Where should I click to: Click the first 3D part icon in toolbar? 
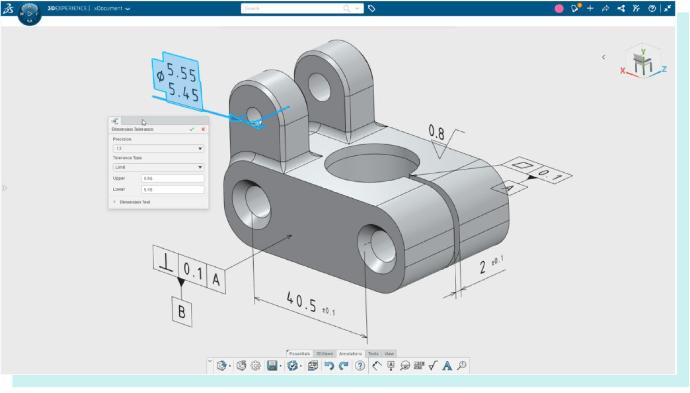point(221,366)
